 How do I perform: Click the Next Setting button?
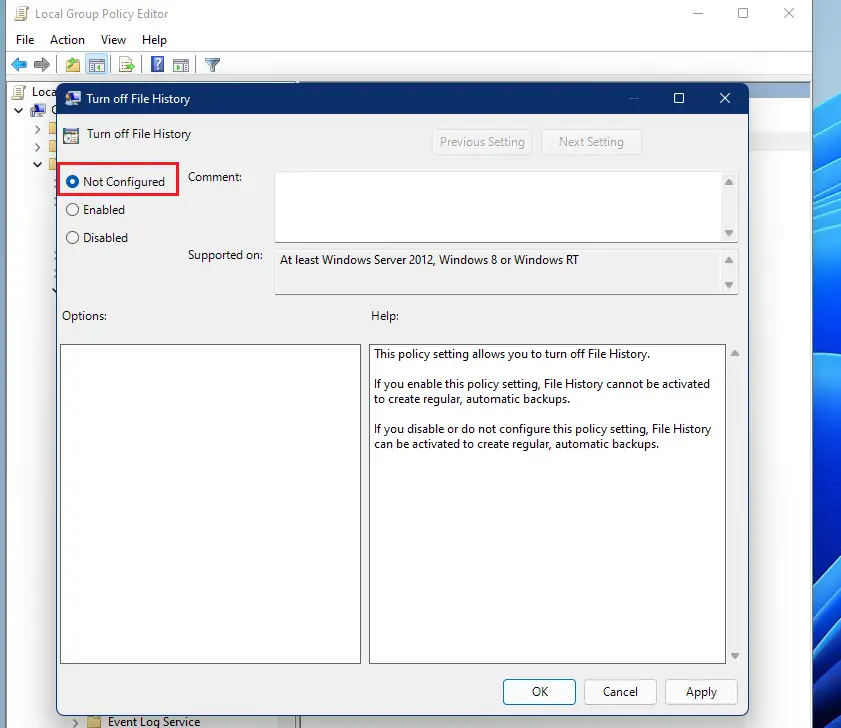tap(591, 142)
